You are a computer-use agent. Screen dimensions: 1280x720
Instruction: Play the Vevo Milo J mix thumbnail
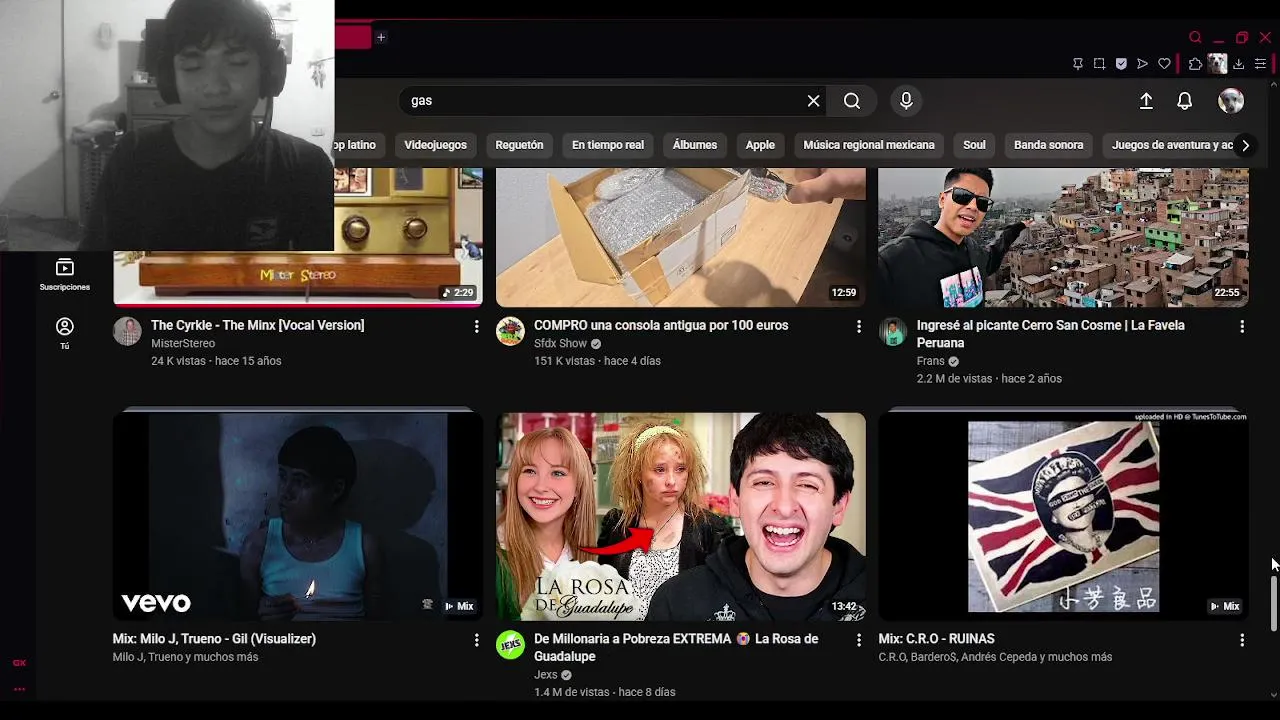click(x=298, y=516)
